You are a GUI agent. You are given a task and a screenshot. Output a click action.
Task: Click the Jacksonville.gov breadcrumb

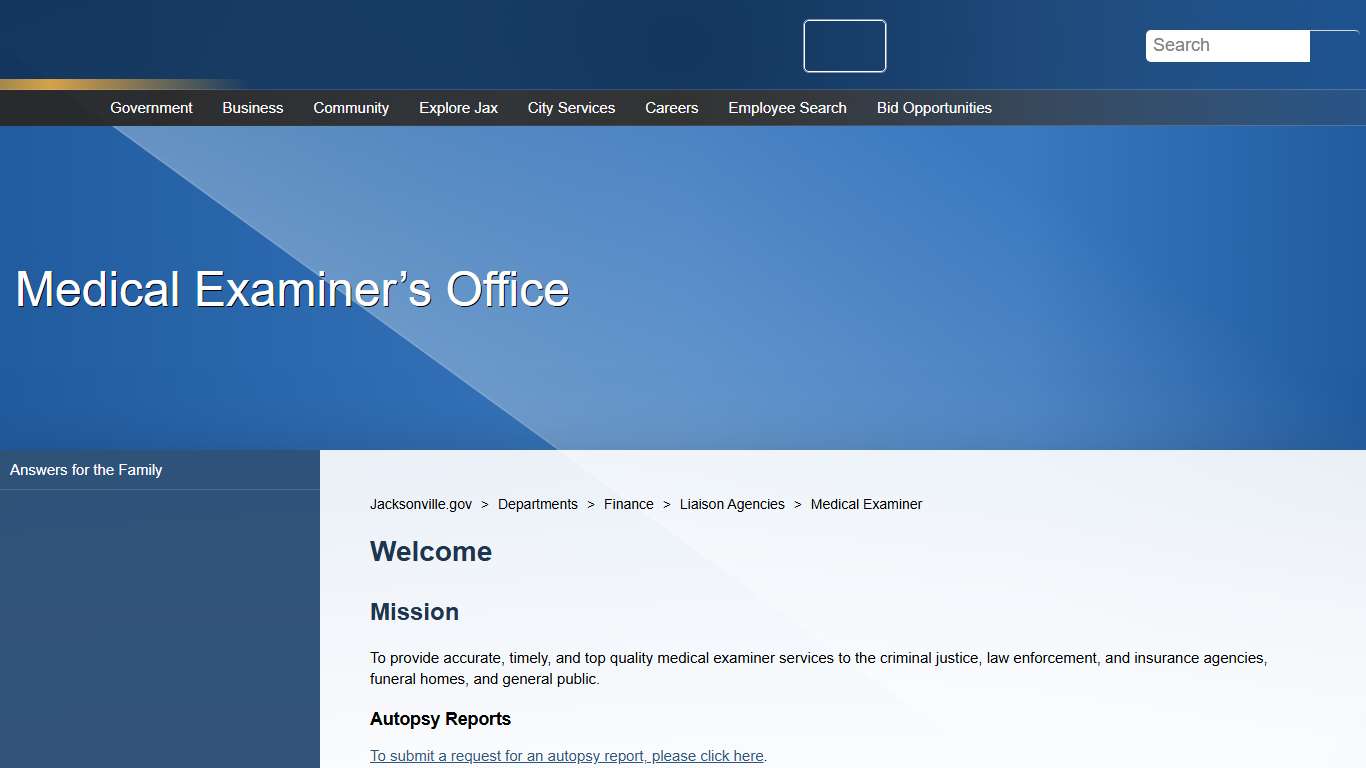pyautogui.click(x=420, y=504)
